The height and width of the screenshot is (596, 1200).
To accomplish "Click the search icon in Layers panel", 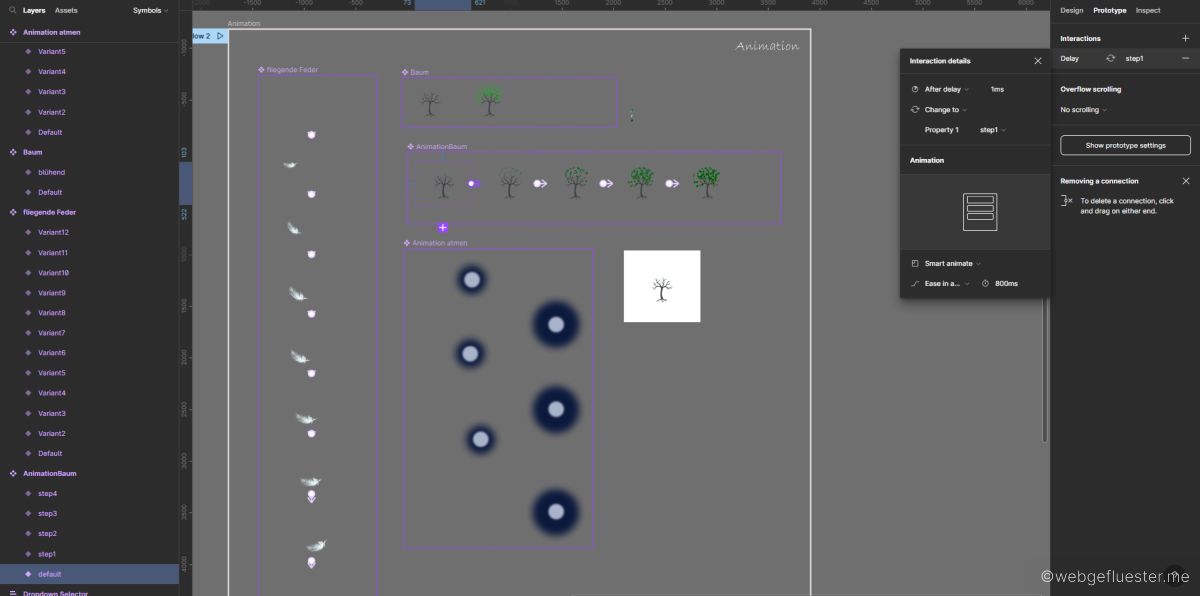I will (x=12, y=10).
